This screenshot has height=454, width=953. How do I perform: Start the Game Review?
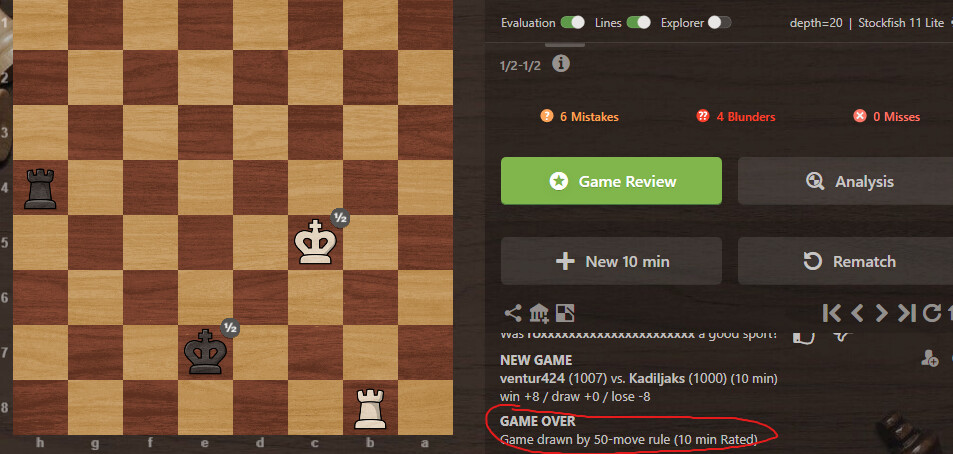[611, 181]
